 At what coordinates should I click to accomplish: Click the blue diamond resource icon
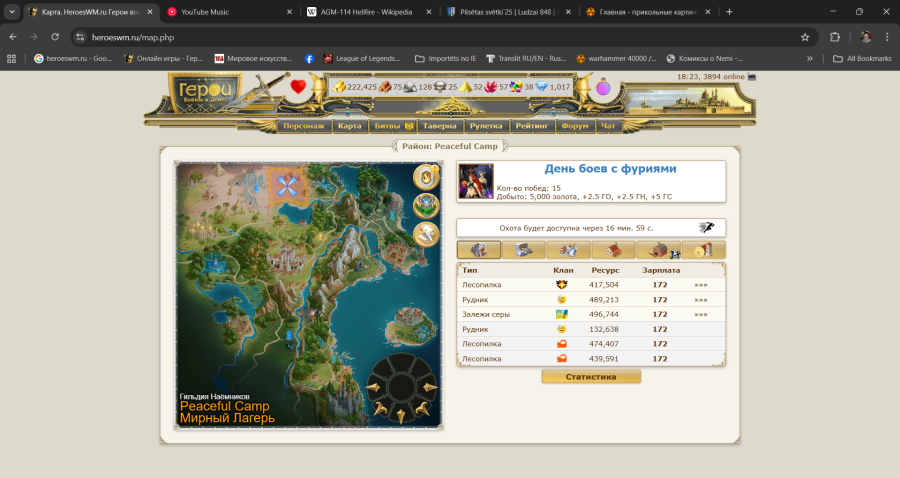click(x=542, y=87)
